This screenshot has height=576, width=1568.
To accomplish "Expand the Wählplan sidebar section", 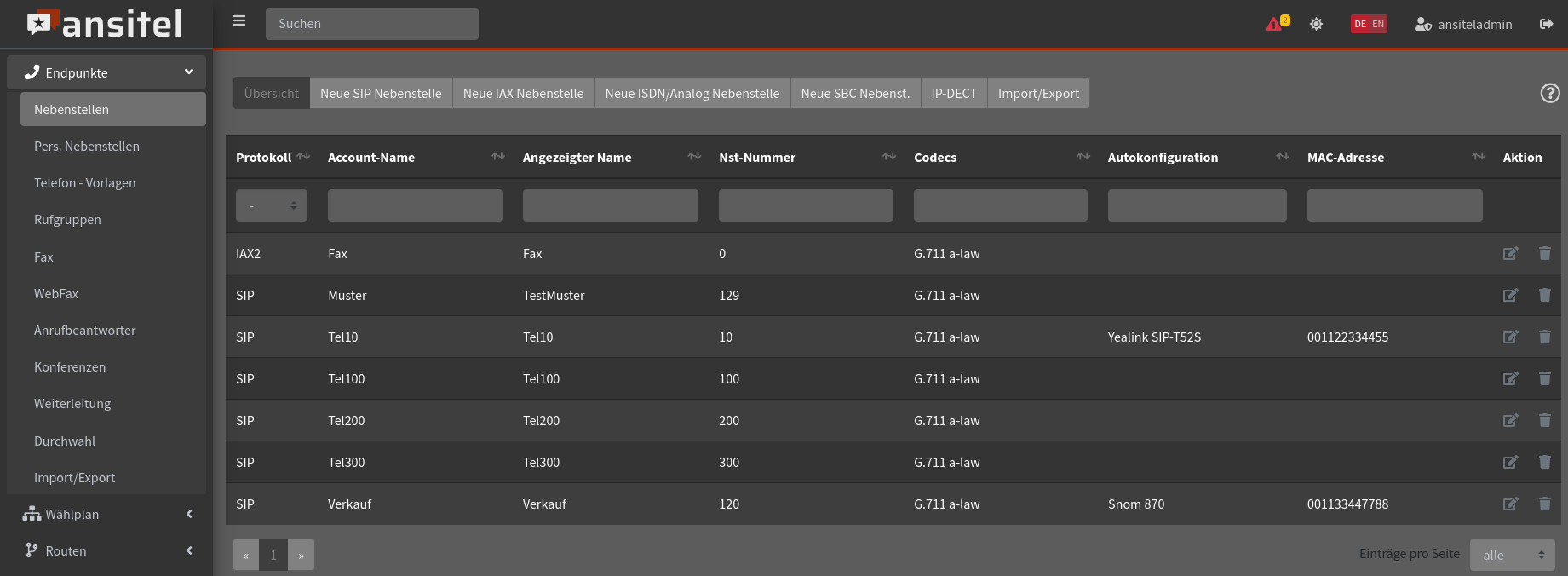I will (106, 515).
